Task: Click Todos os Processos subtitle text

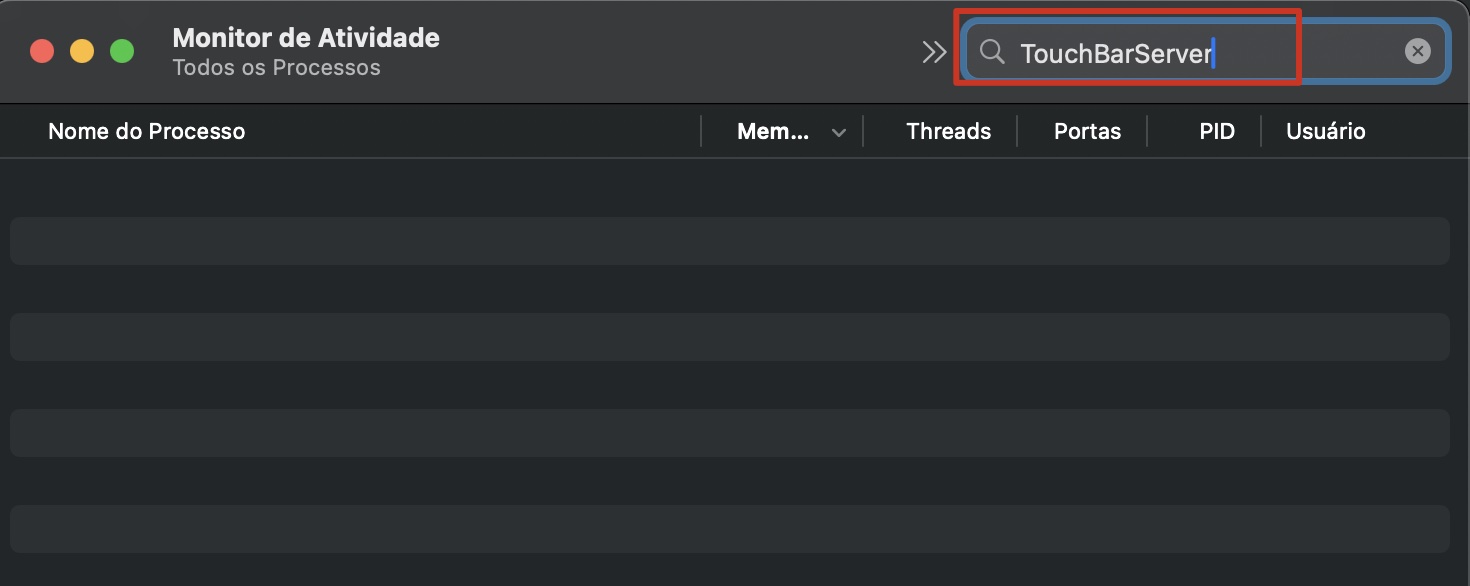Action: click(x=277, y=67)
